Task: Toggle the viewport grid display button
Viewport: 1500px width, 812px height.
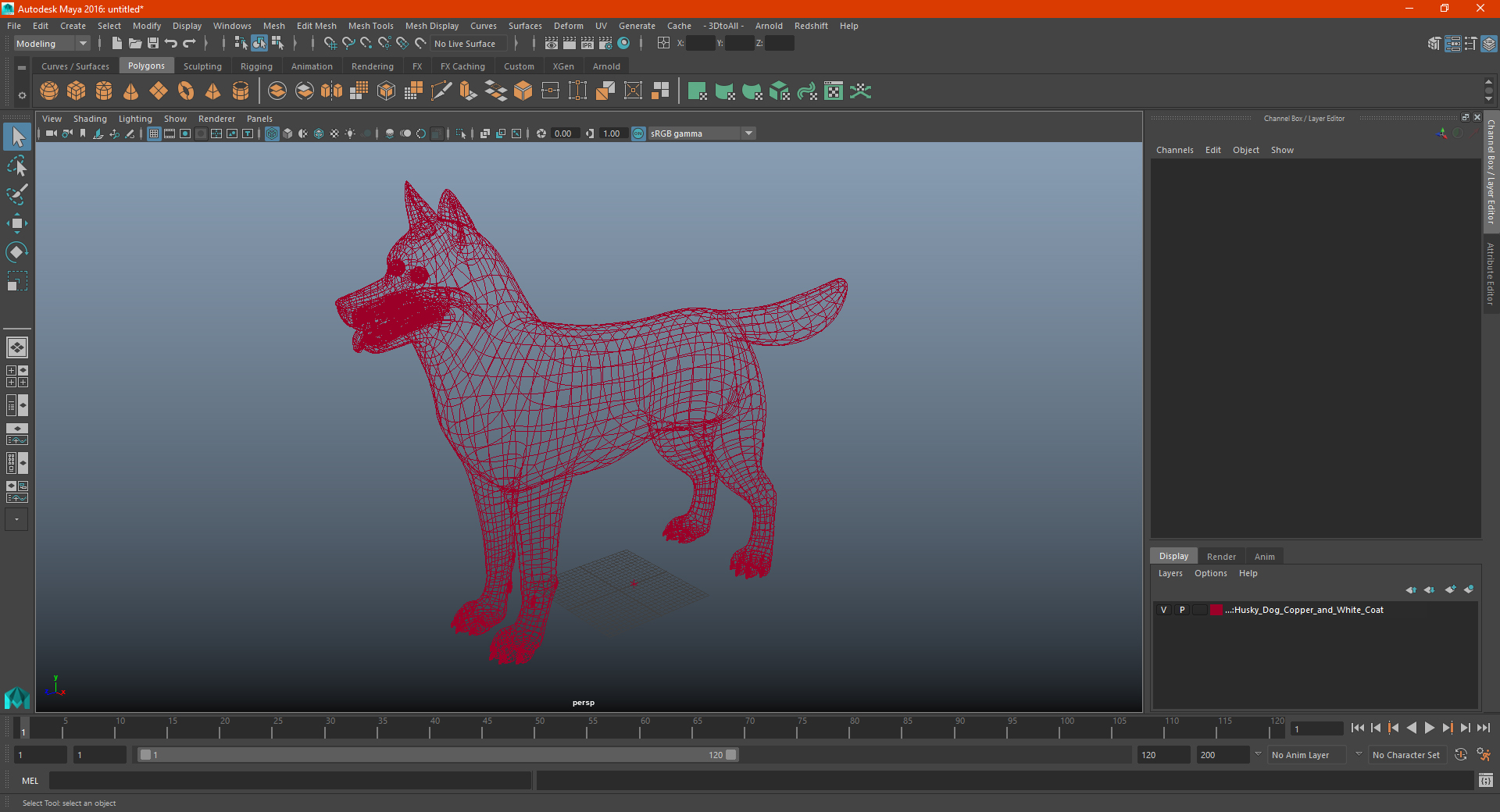Action: click(x=154, y=134)
